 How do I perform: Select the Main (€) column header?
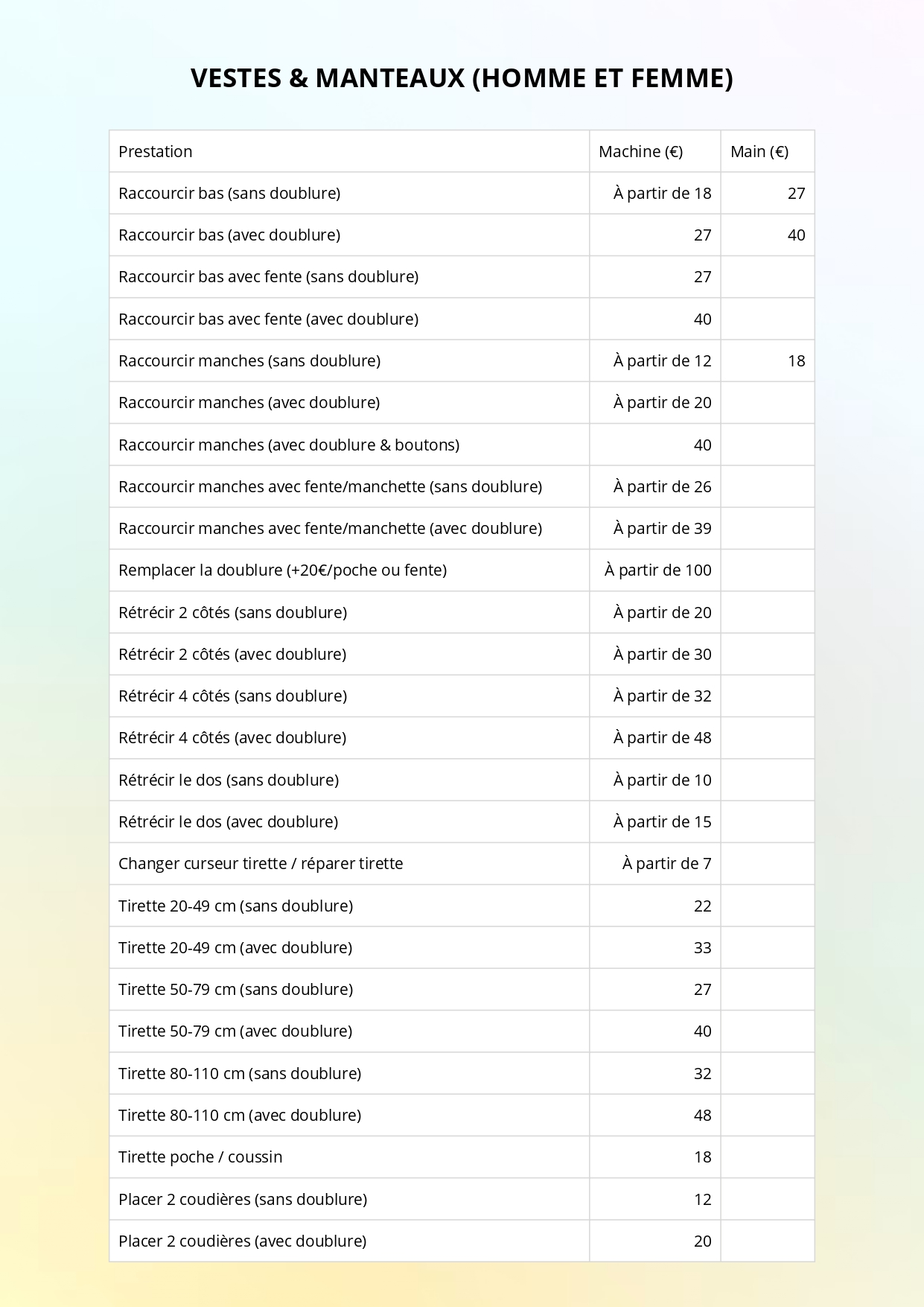(768, 151)
